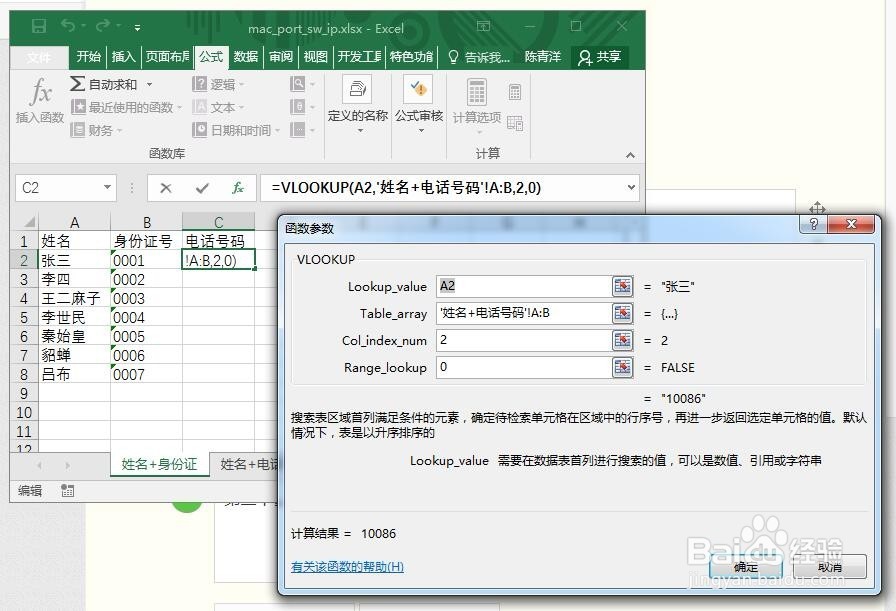
Task: Collapse the Lookup_value range selector
Action: 621,286
